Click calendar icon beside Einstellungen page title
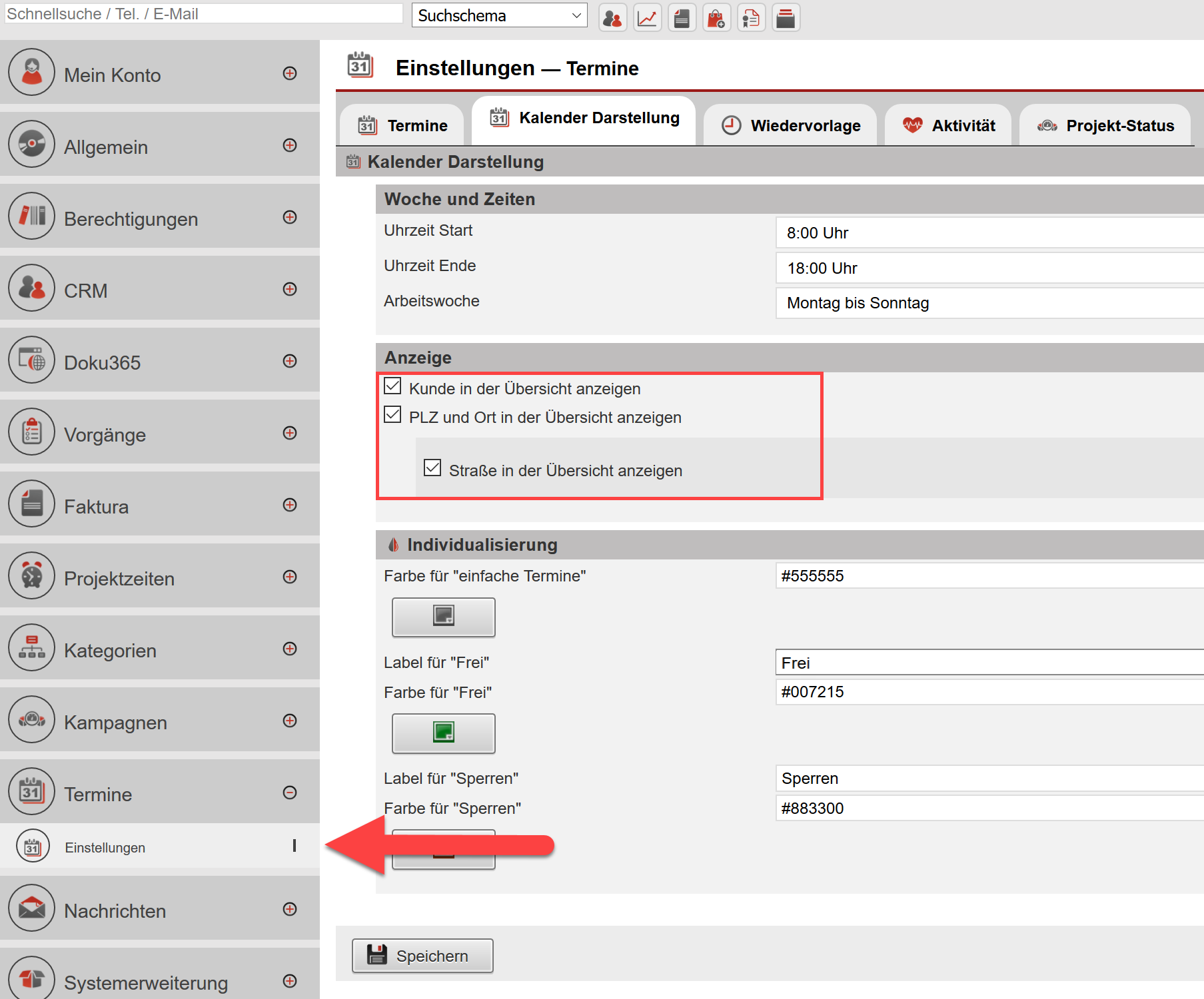Screen dimensions: 1204x999 point(360,65)
